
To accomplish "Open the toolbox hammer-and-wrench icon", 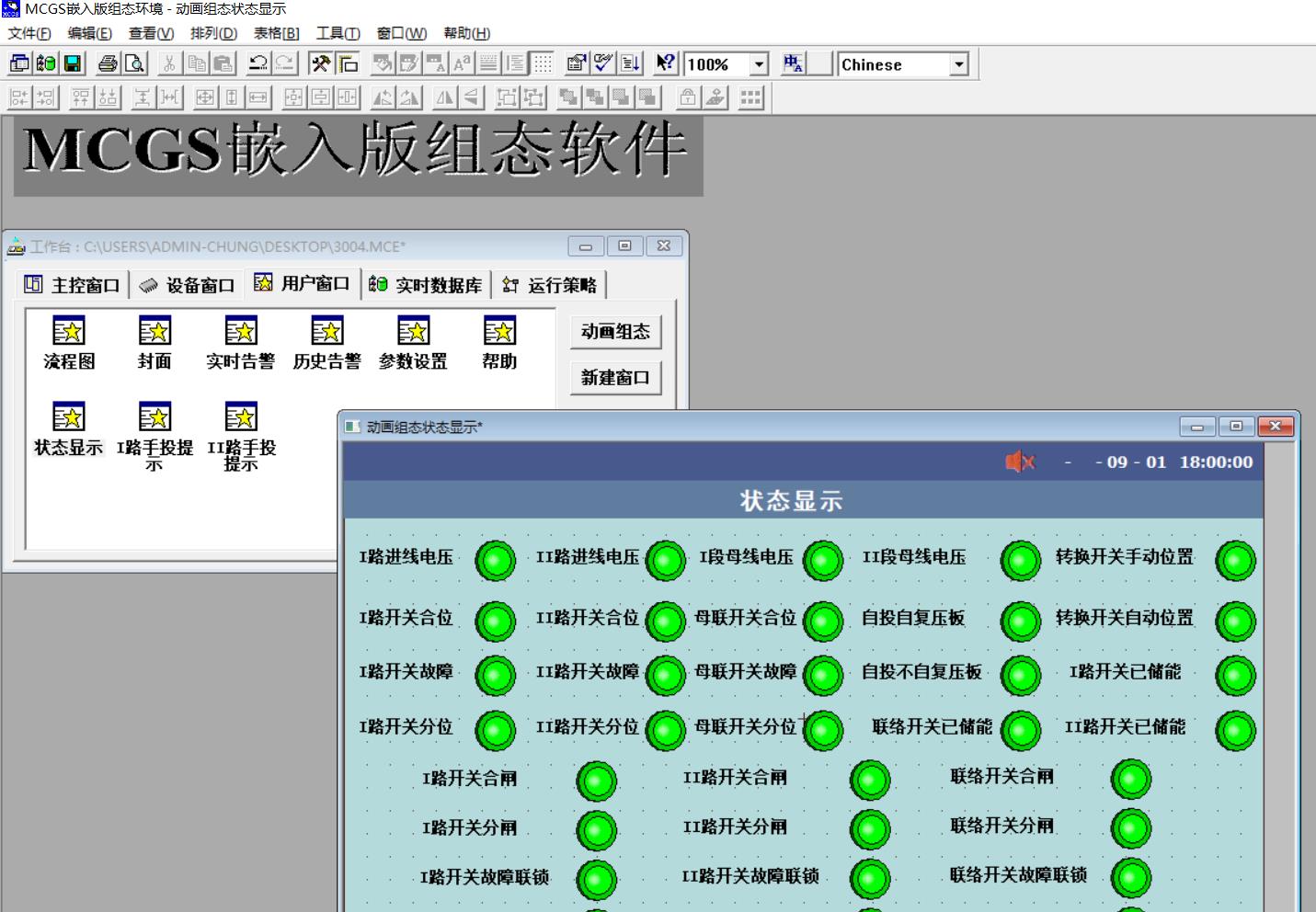I will [320, 63].
